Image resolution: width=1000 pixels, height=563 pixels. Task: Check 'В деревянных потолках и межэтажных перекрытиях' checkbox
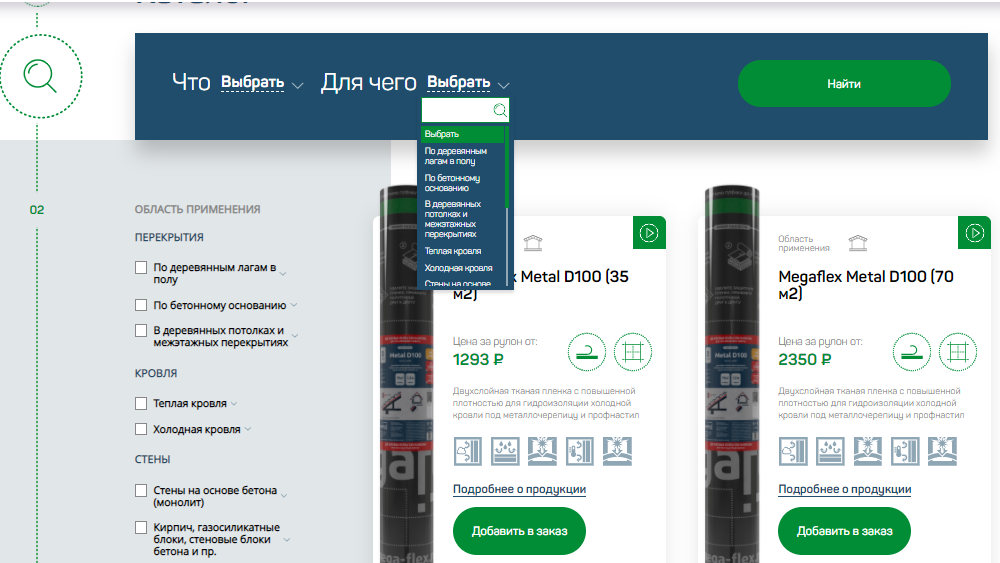pos(141,330)
